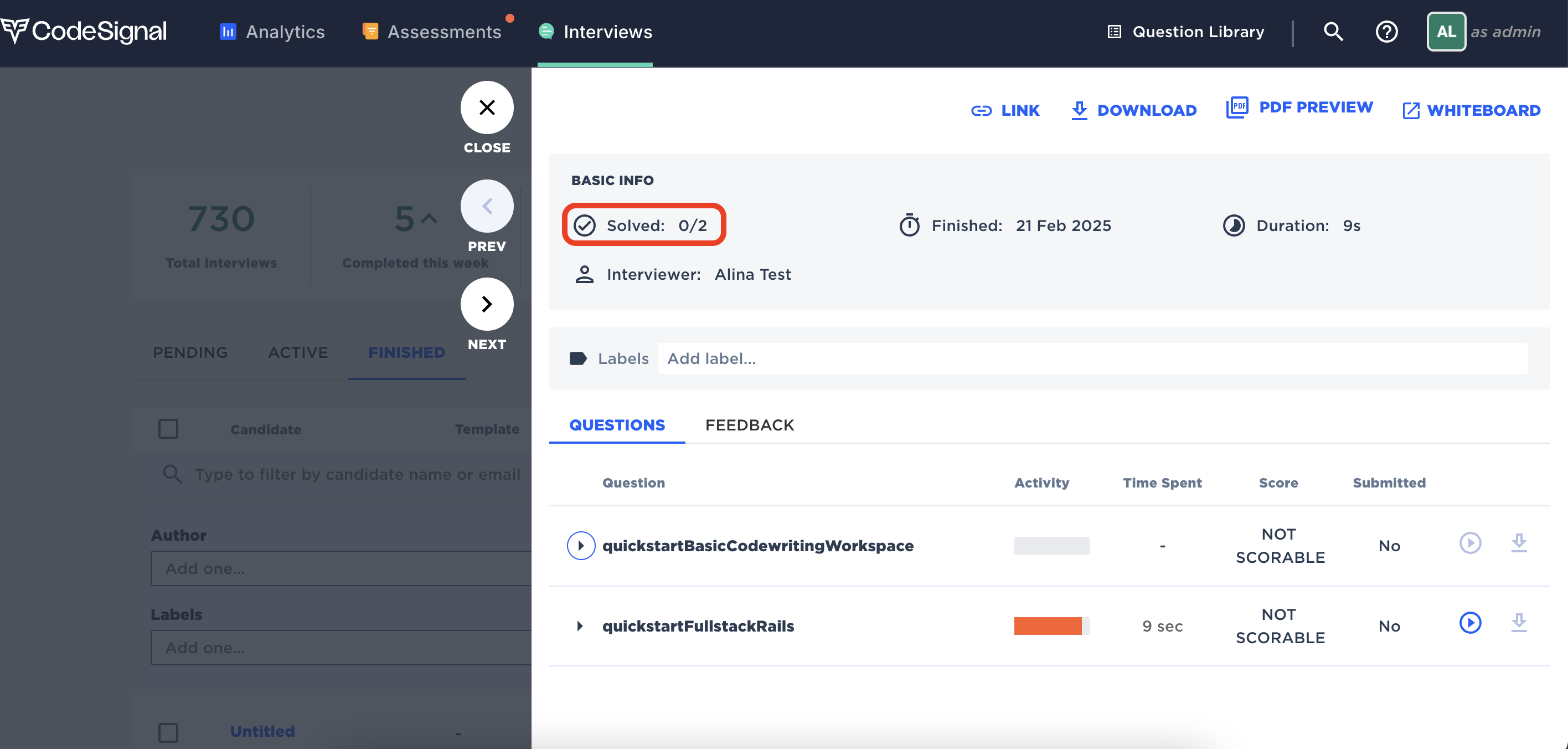The image size is (1568, 749).
Task: Click the filter magnifier icon by candidate search
Action: (172, 474)
